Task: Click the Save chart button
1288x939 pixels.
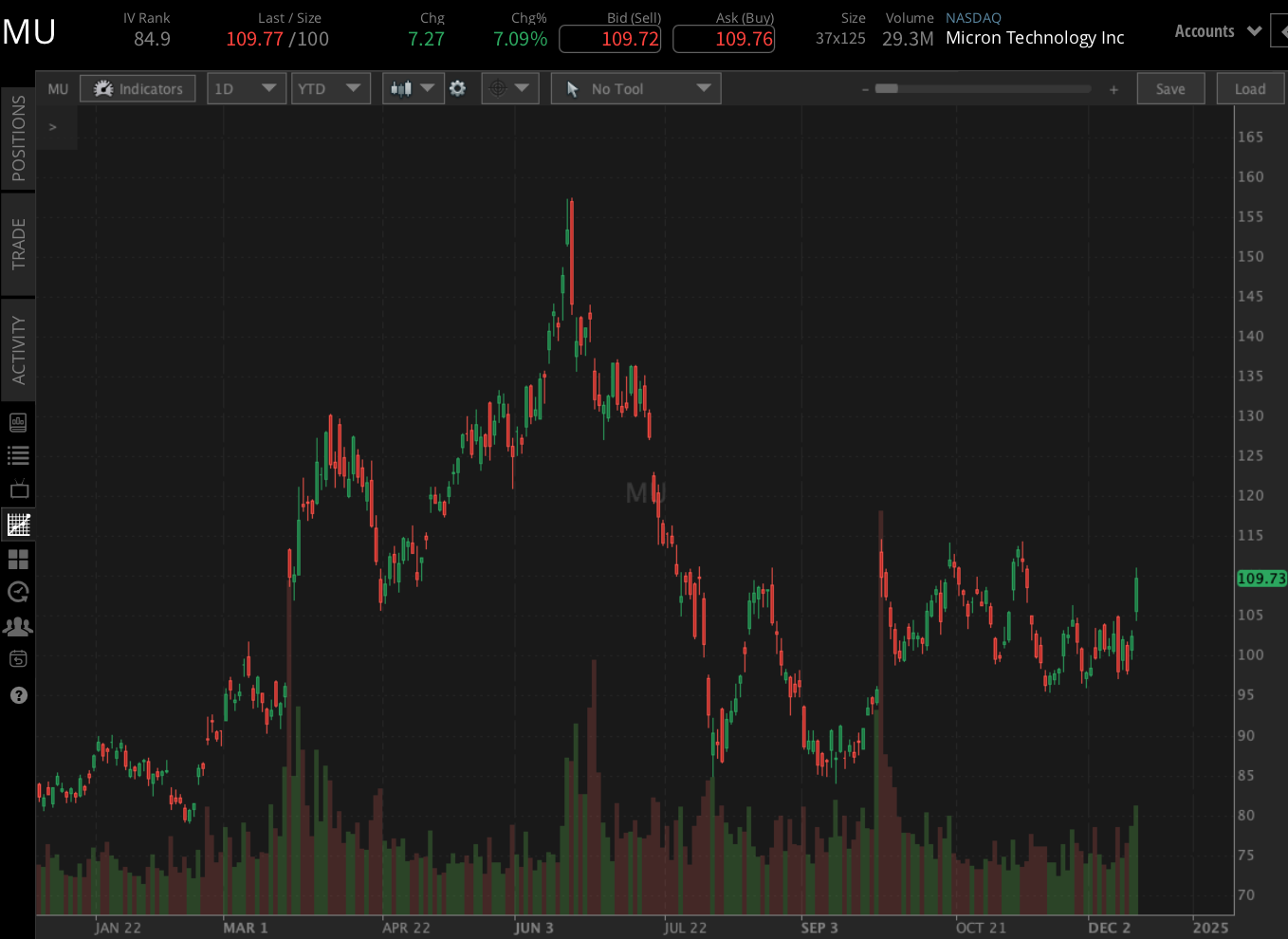Action: [1170, 87]
